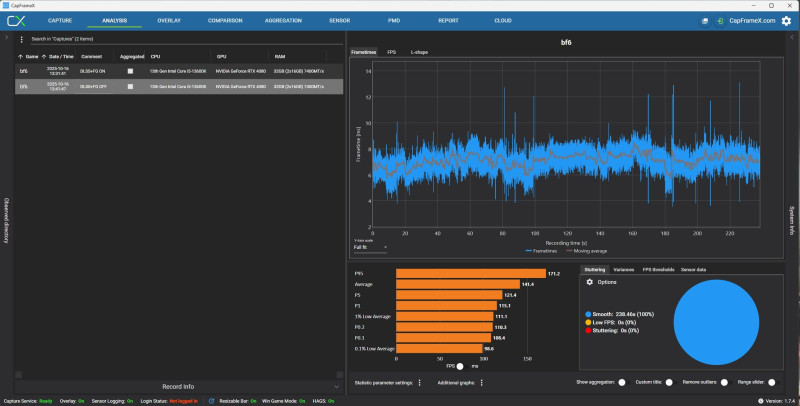This screenshot has width=800, height=406.
Task: Toggle the Show aggregation switch
Action: [622, 382]
